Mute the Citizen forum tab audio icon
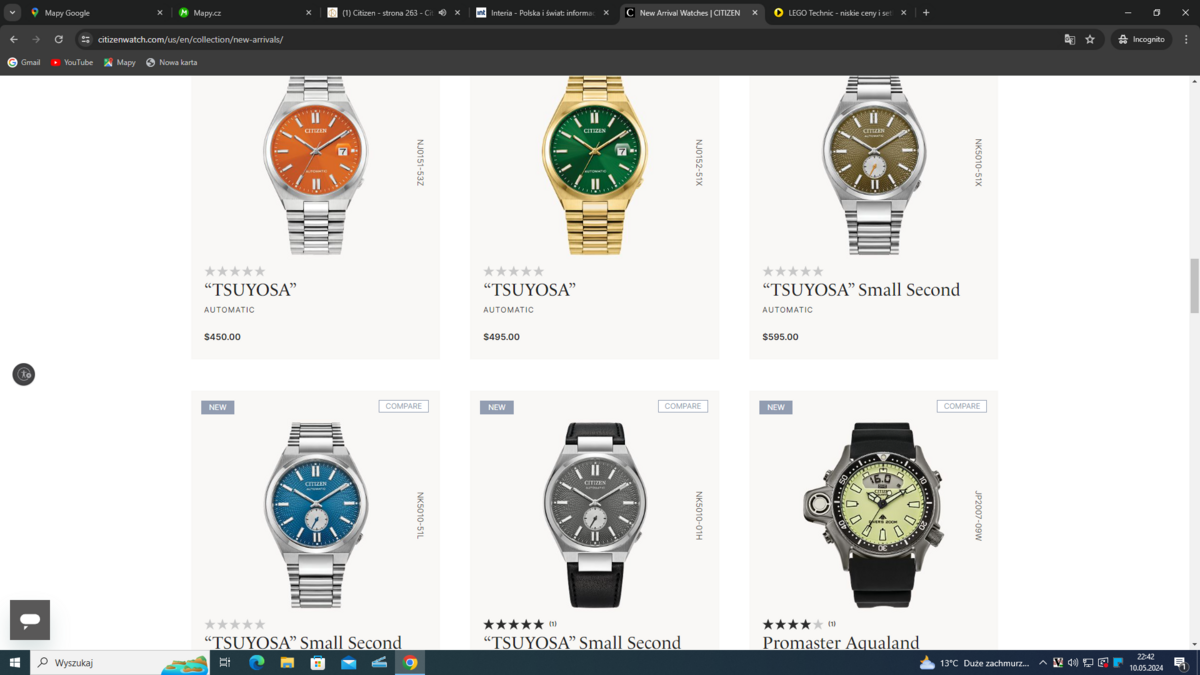This screenshot has height=675, width=1200. coord(442,13)
